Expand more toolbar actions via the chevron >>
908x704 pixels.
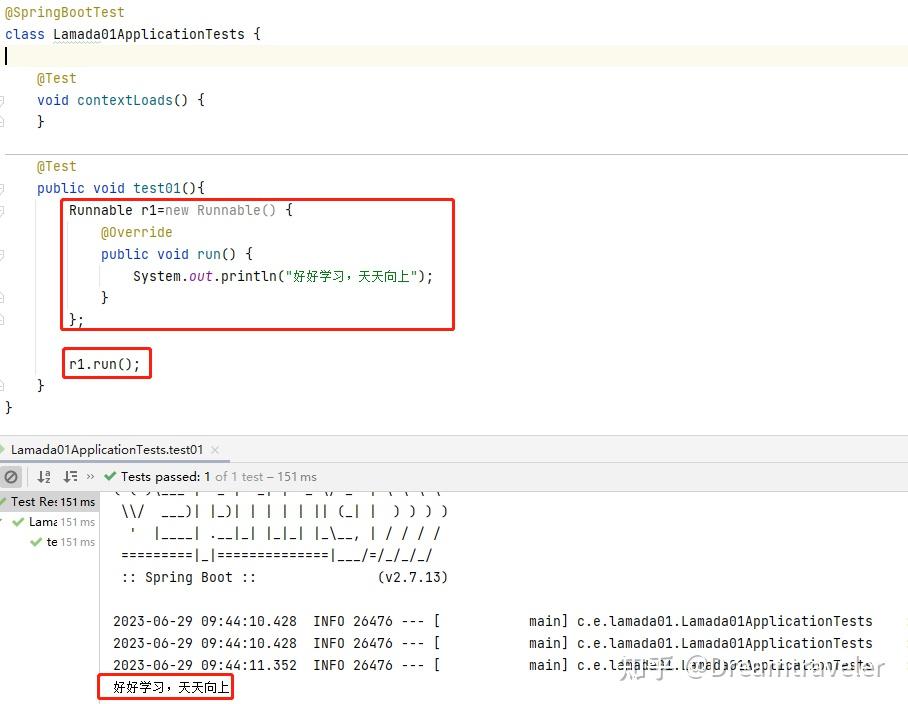coord(90,476)
